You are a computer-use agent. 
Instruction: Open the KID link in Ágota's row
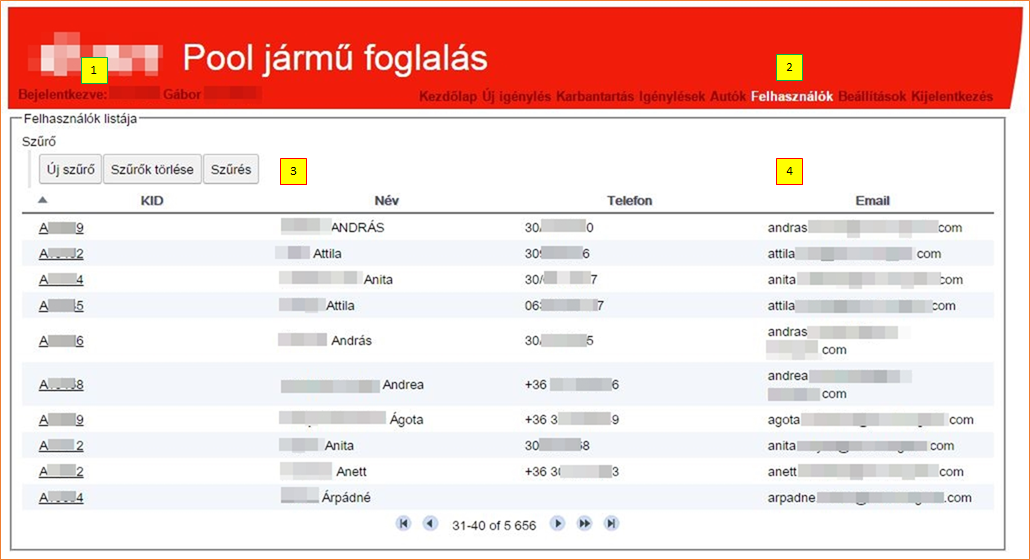pyautogui.click(x=61, y=420)
